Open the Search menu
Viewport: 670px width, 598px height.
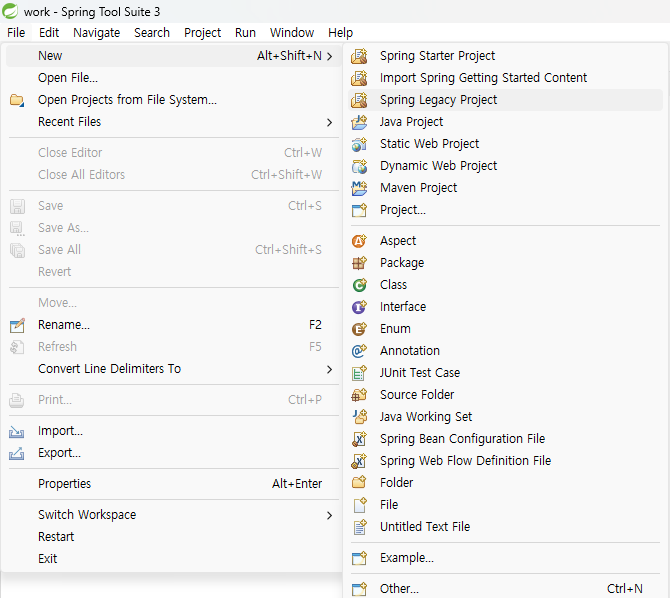click(152, 33)
